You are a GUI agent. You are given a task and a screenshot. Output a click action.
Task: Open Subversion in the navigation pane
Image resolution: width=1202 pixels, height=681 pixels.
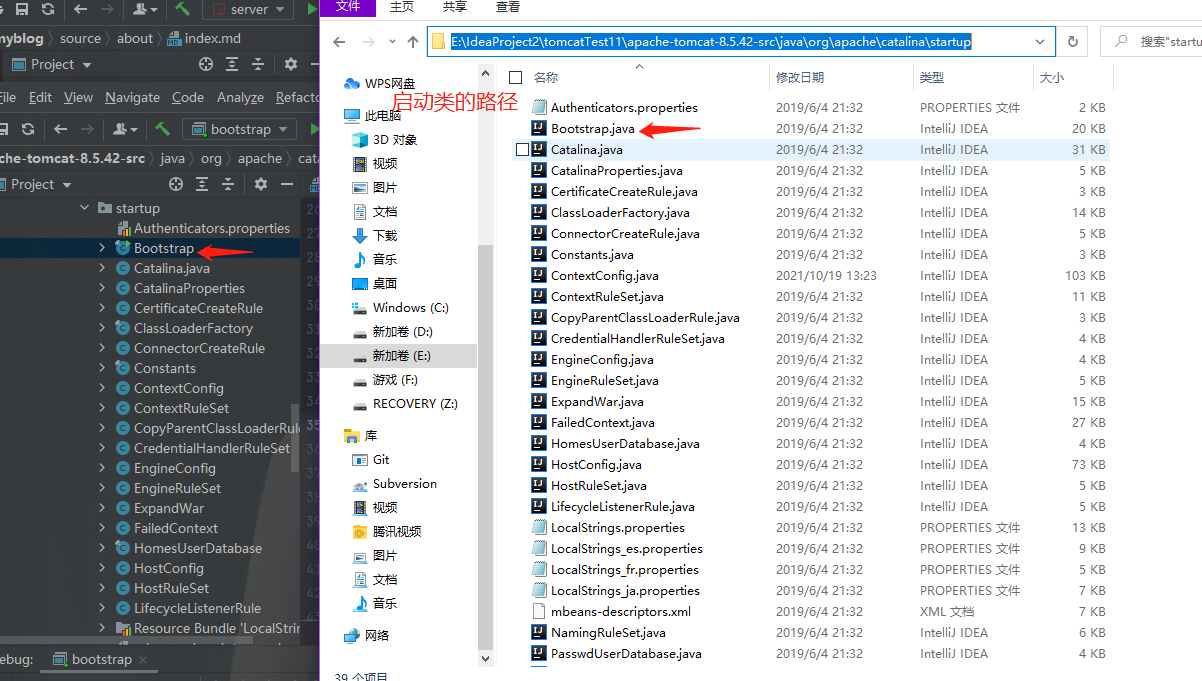[x=404, y=484]
